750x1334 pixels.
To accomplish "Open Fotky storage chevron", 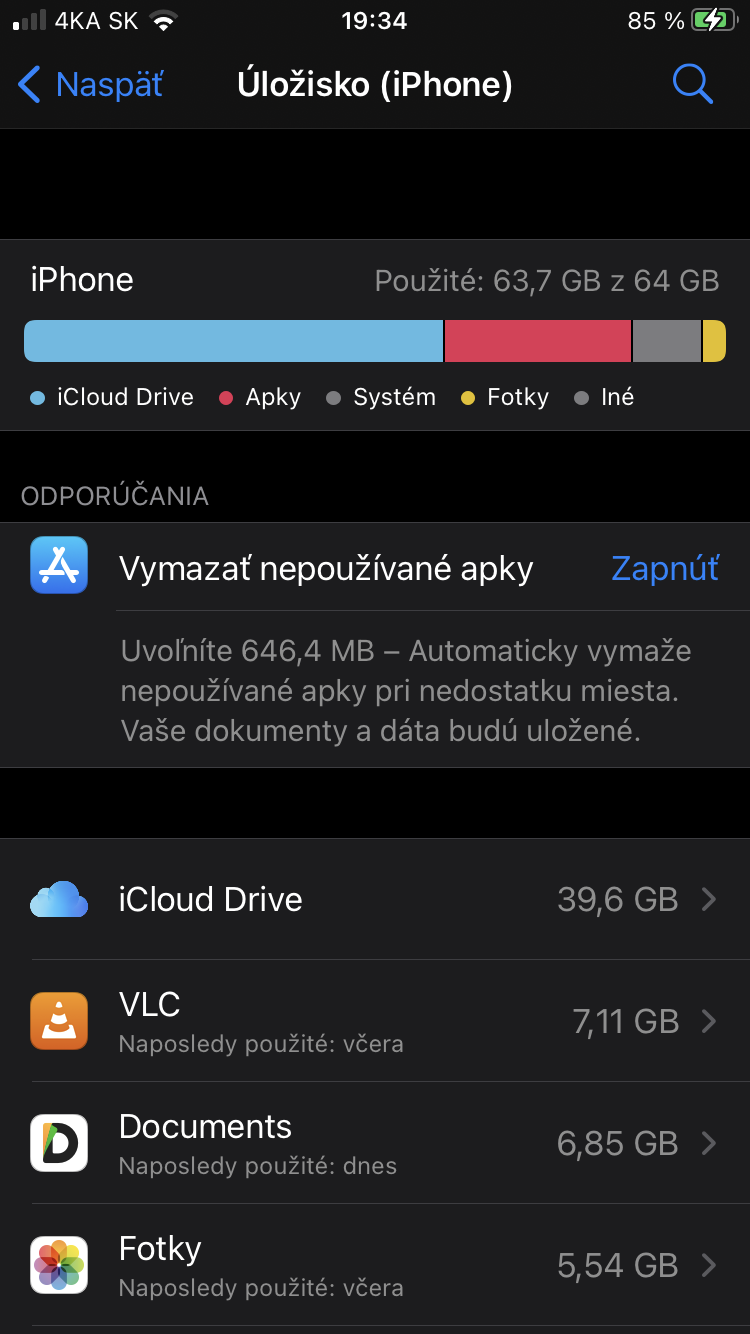I will (x=709, y=1265).
